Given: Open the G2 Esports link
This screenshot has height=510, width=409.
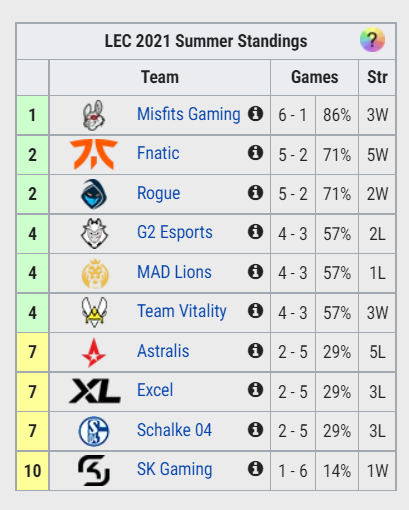Looking at the screenshot, I should [175, 232].
